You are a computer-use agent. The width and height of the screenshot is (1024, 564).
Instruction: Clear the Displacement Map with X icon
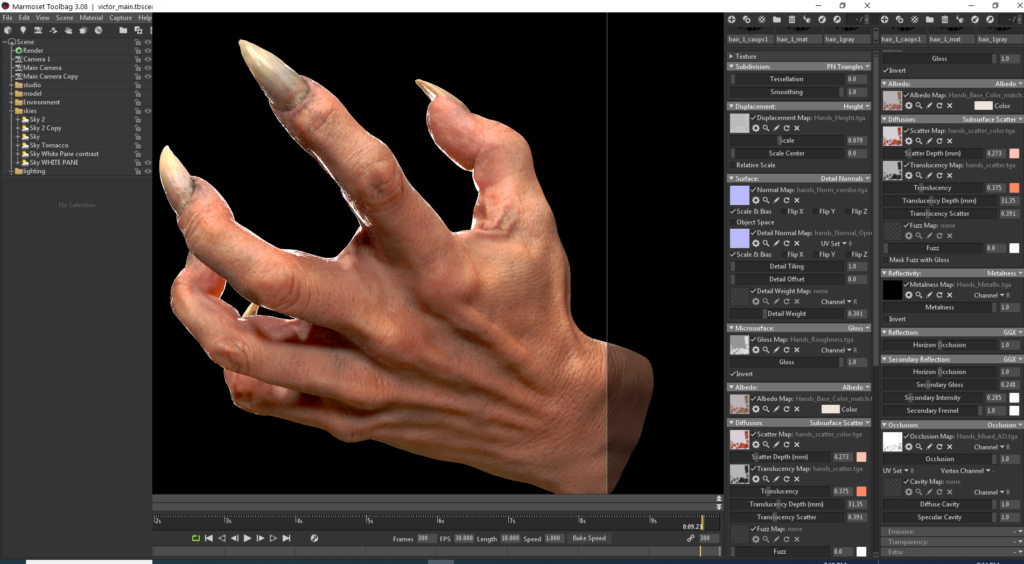[x=797, y=128]
